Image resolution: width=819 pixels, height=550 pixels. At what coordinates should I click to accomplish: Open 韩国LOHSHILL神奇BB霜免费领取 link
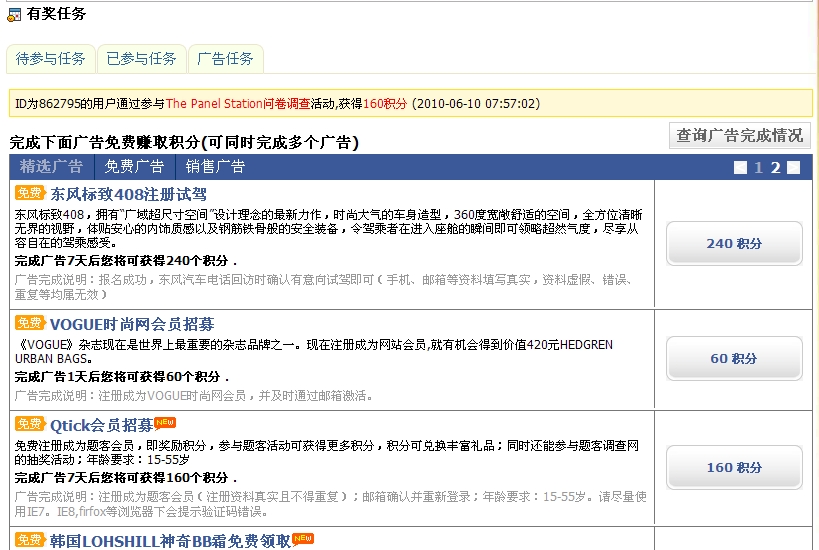170,541
